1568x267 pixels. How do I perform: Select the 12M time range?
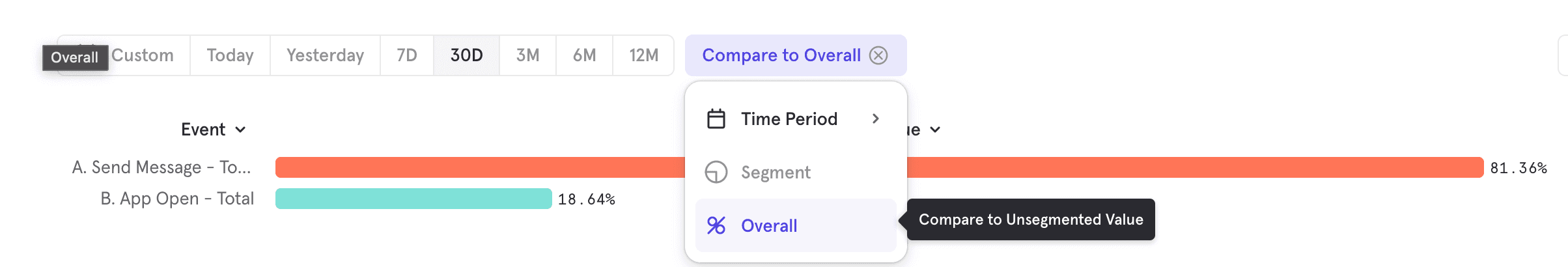point(643,55)
